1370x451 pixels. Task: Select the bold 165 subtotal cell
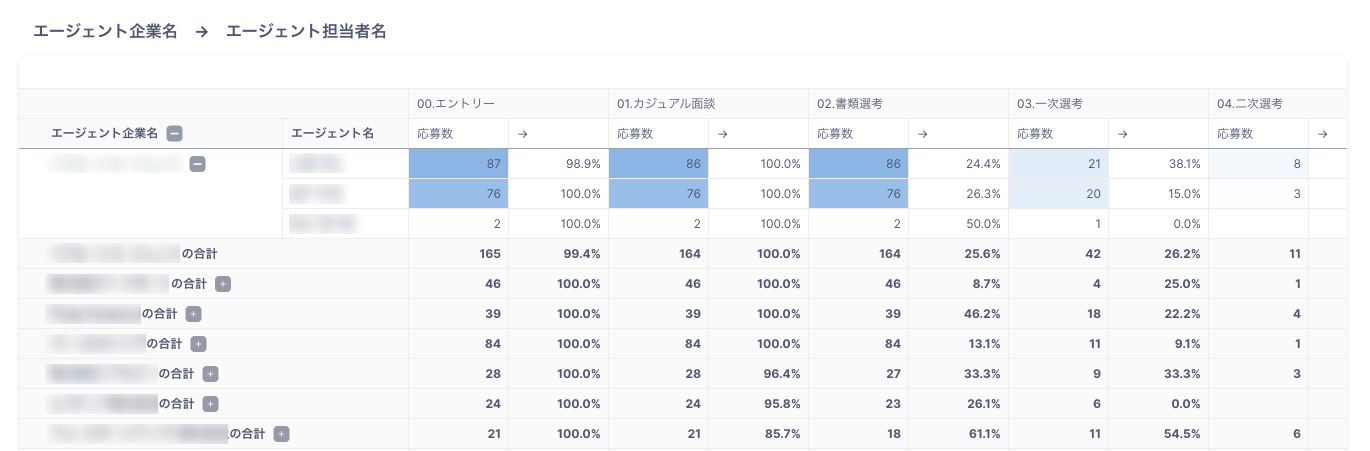click(x=459, y=254)
